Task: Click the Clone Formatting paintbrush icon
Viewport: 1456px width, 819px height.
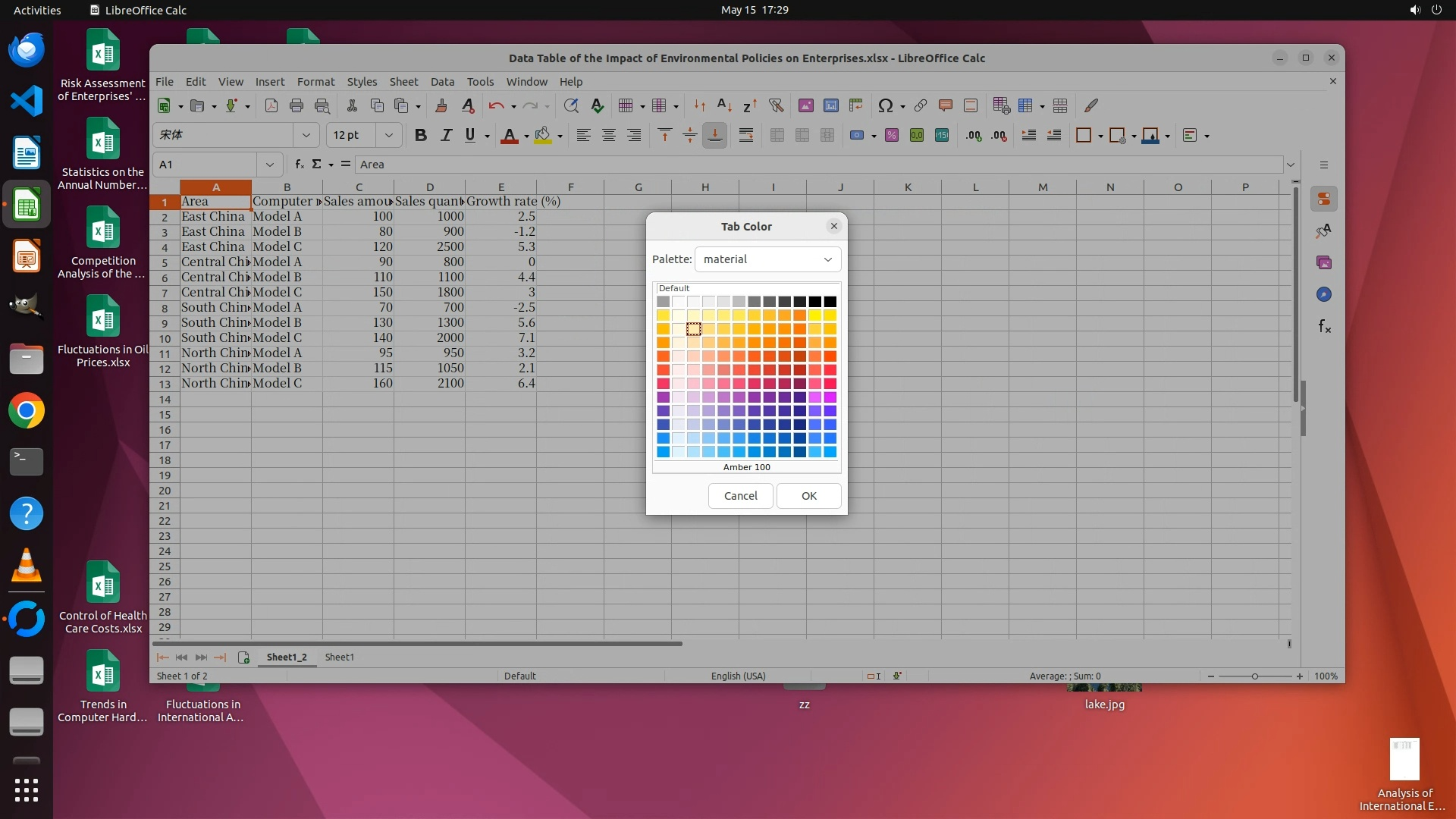Action: 441,105
